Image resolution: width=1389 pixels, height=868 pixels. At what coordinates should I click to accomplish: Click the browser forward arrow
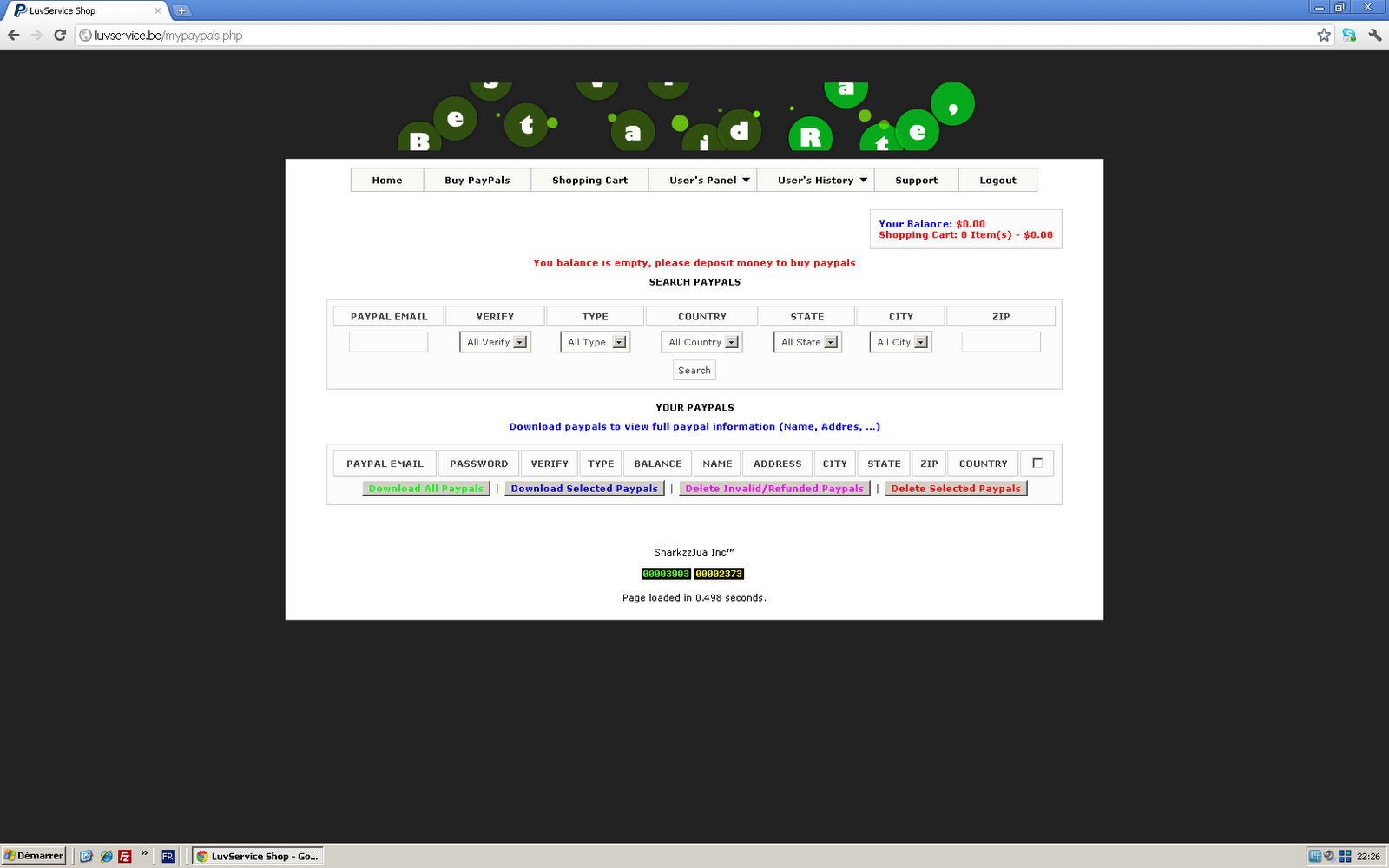tap(36, 35)
